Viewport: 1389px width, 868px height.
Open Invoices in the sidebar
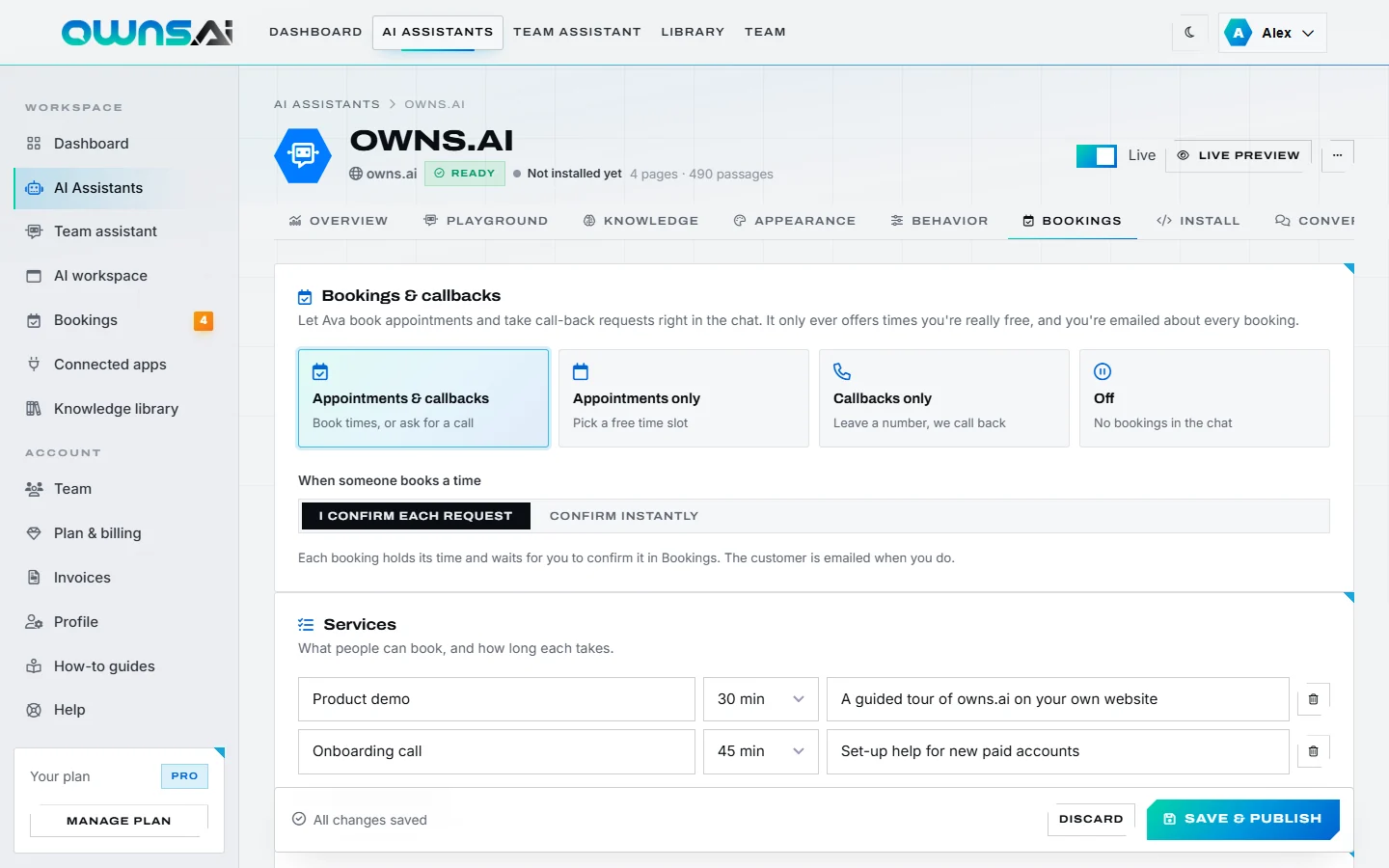click(120, 578)
